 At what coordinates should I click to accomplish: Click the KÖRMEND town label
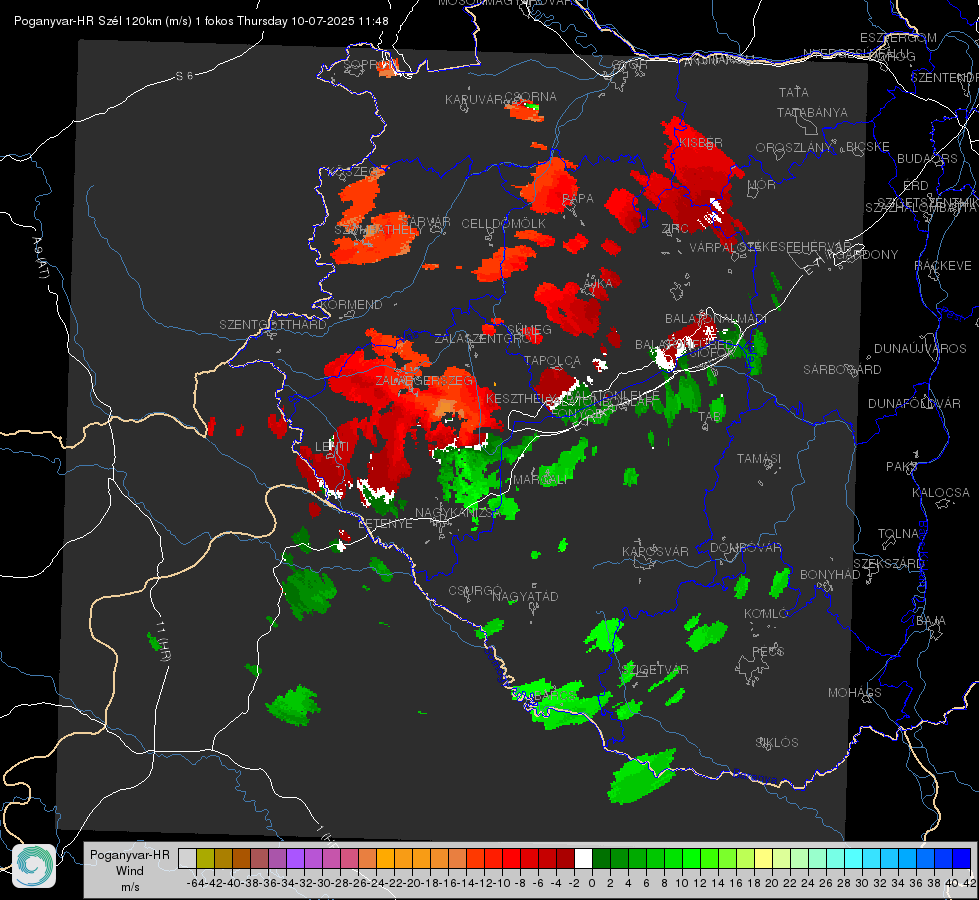click(350, 305)
